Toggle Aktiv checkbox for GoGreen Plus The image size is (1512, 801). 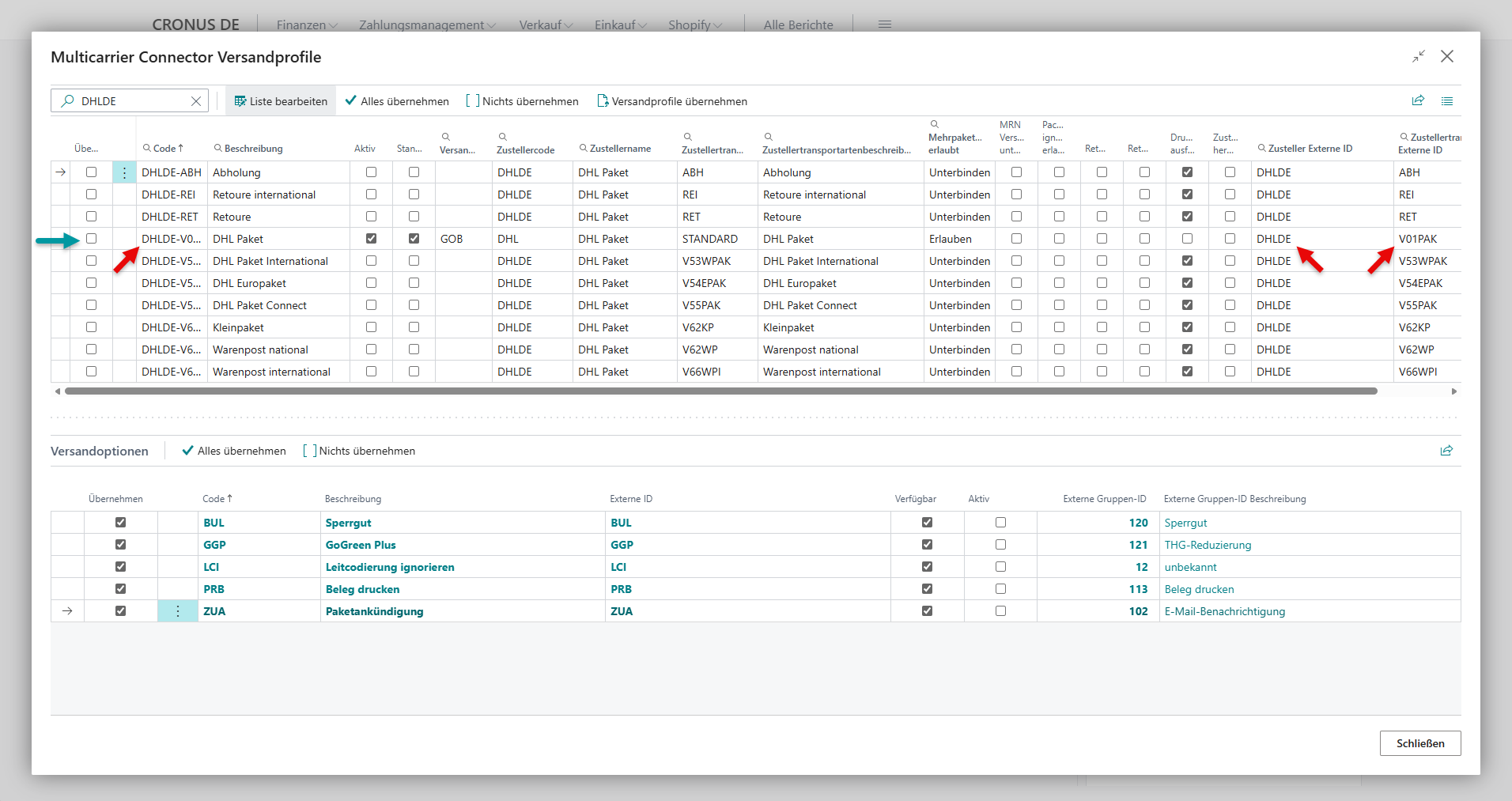[x=1000, y=545]
